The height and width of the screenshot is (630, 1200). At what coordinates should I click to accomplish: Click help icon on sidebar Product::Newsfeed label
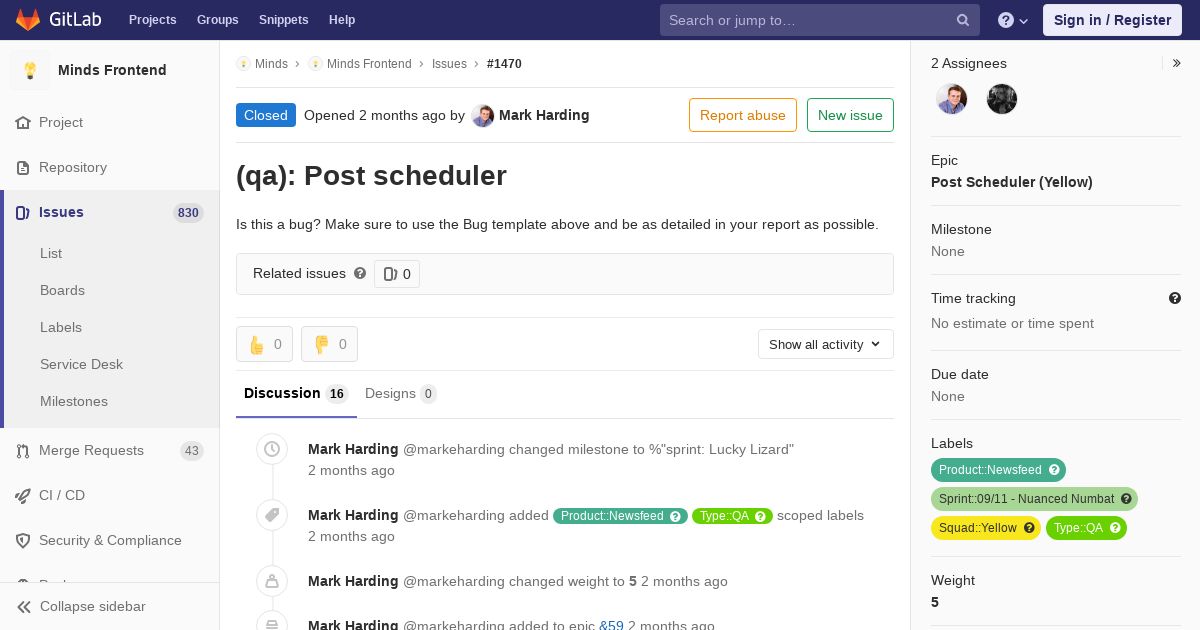(1054, 470)
